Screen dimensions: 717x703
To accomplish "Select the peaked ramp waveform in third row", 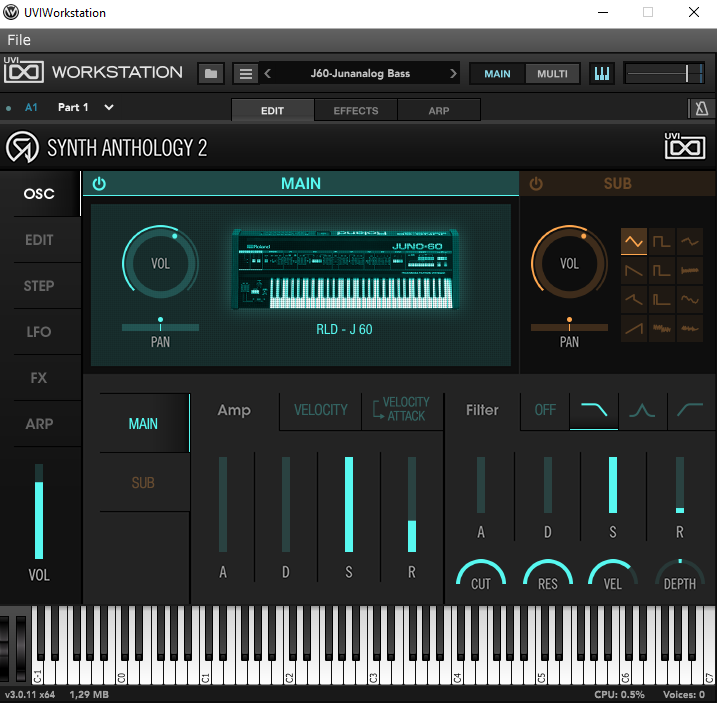I will pyautogui.click(x=634, y=300).
